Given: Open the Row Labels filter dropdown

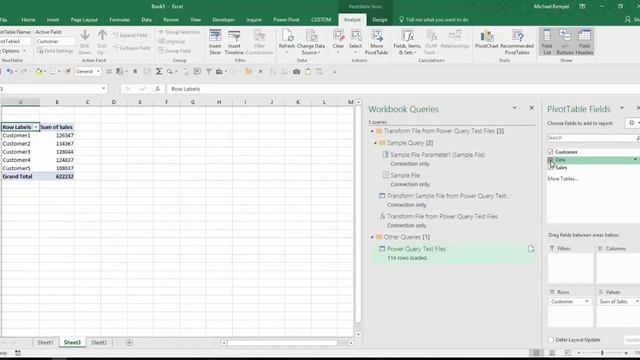Looking at the screenshot, I should (36, 127).
